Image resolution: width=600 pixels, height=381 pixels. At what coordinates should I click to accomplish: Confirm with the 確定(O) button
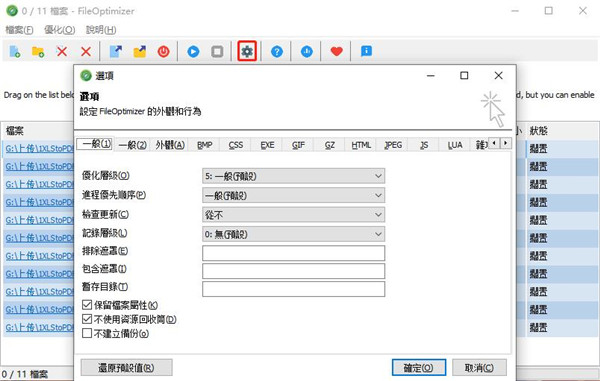pyautogui.click(x=419, y=368)
